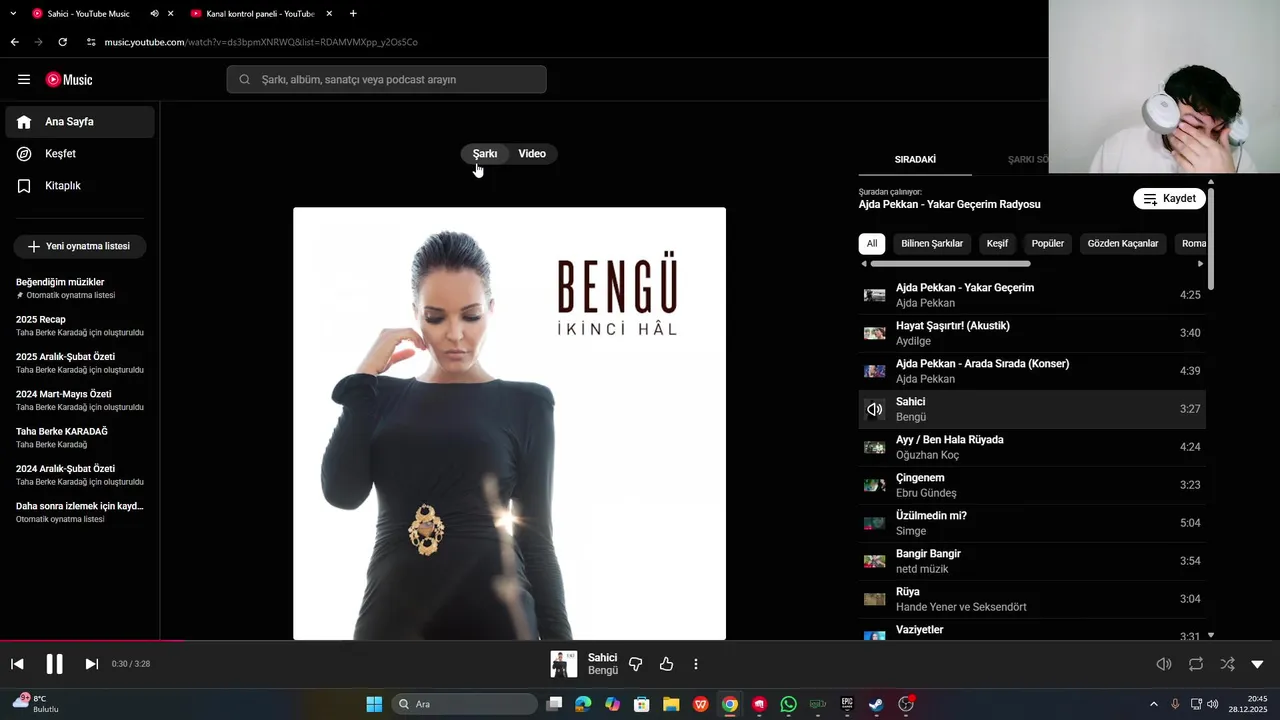Viewport: 1280px width, 720px height.
Task: Open 2024 Aralık-Şubat Özeti playlist
Action: tap(80, 475)
